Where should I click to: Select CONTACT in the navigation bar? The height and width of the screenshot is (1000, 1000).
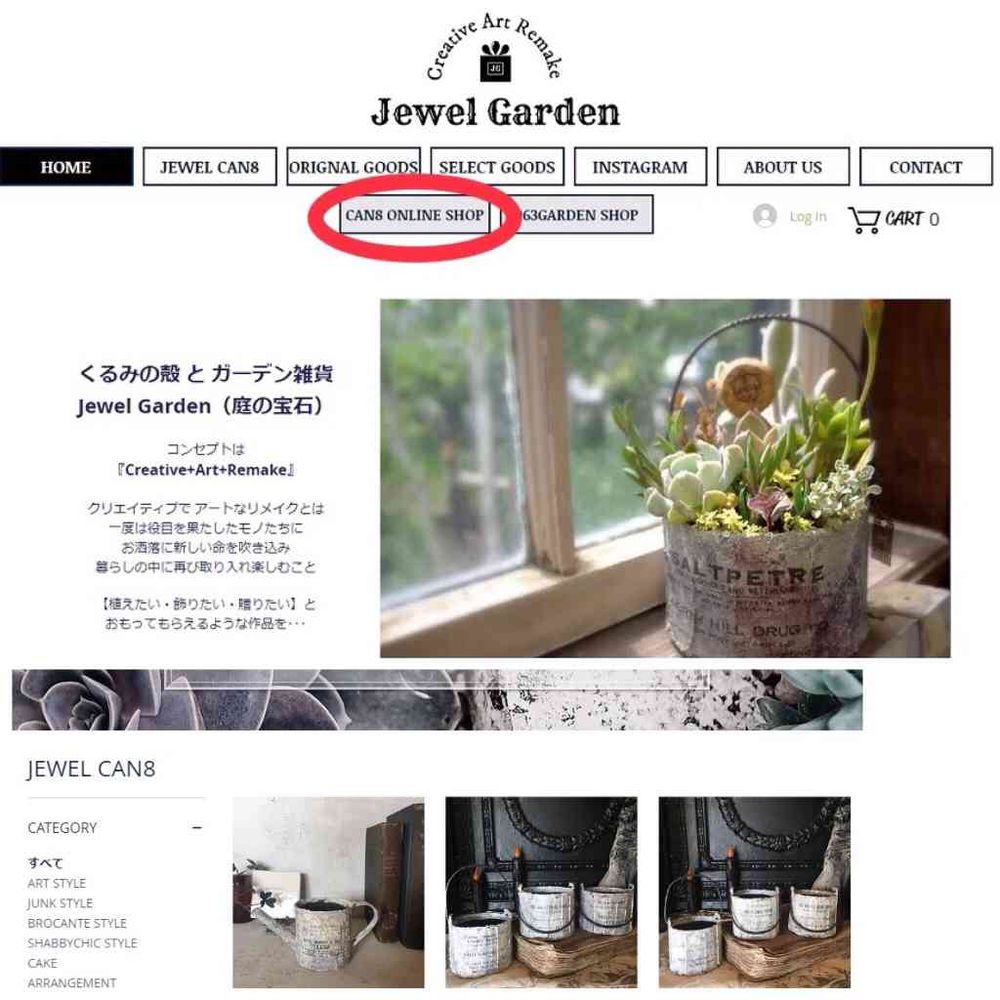point(926,167)
